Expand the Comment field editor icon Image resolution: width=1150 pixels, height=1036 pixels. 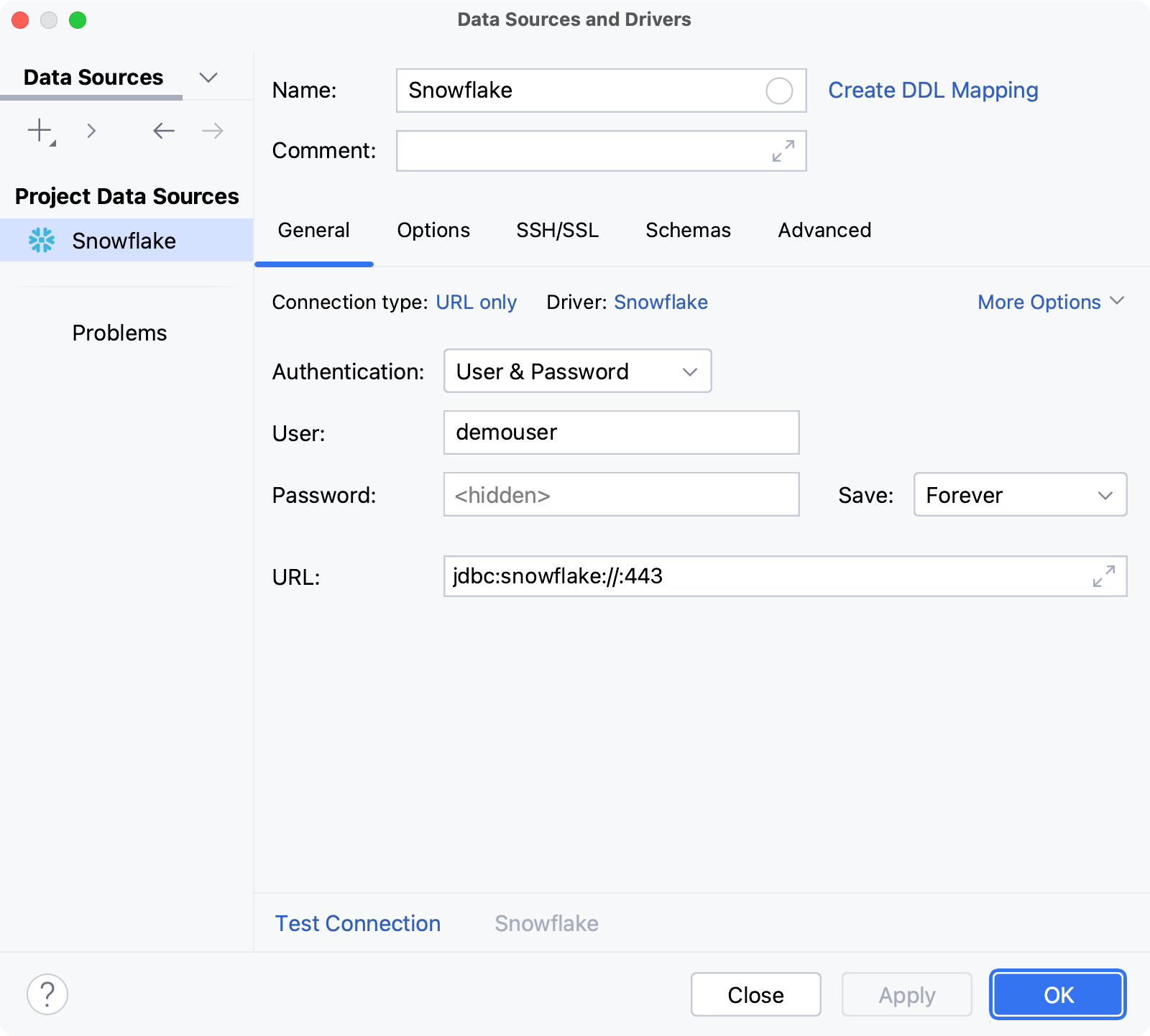coord(783,151)
